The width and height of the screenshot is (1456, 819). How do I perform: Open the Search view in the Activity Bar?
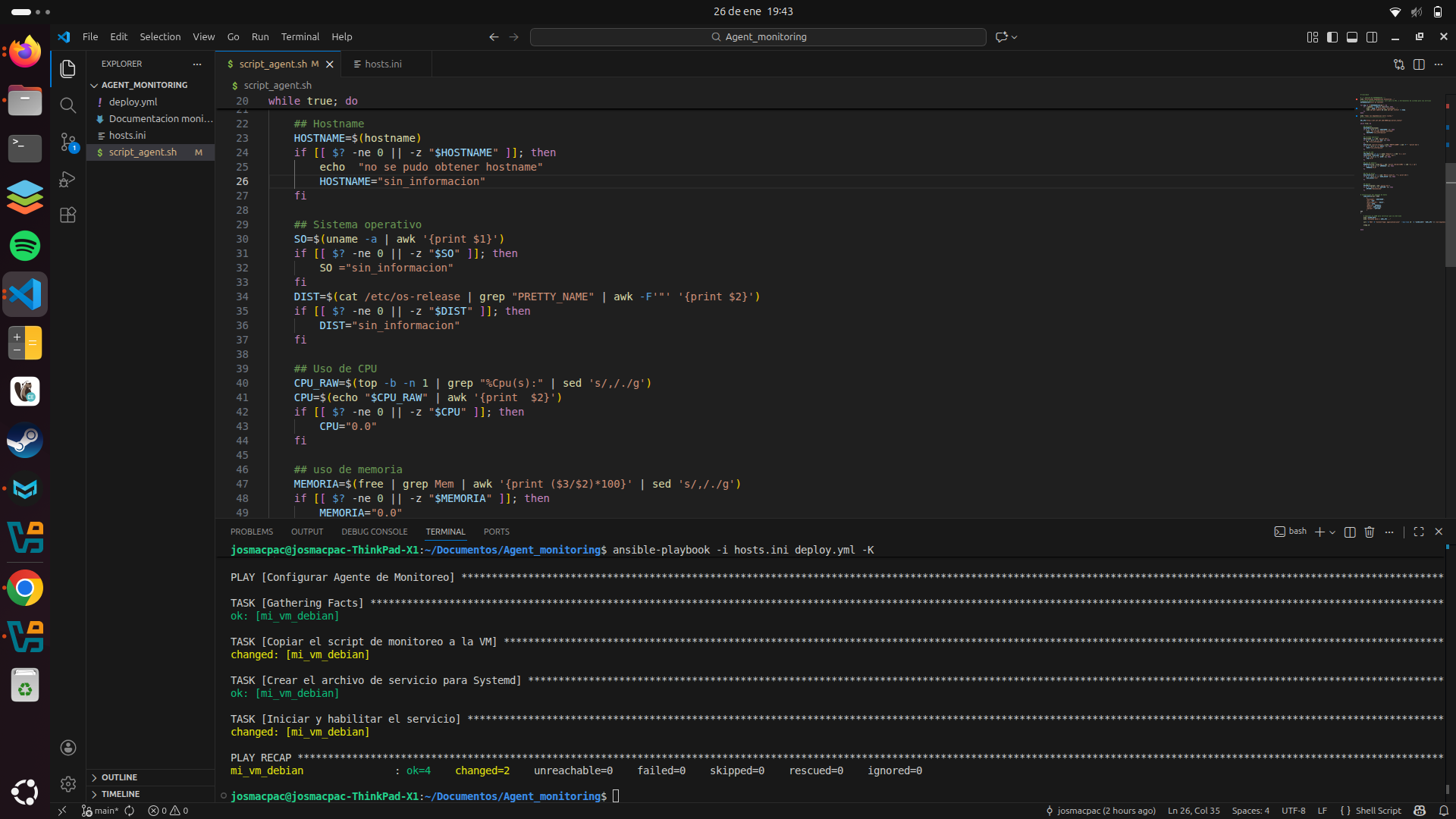pyautogui.click(x=67, y=105)
